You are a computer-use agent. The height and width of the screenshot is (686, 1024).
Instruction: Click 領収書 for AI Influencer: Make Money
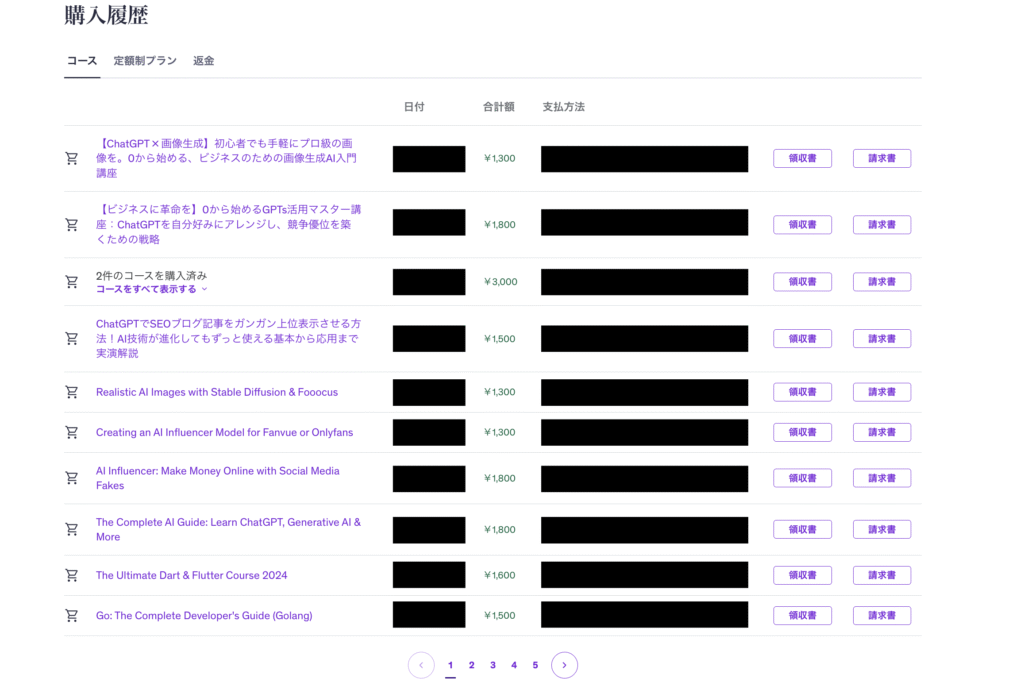point(803,478)
